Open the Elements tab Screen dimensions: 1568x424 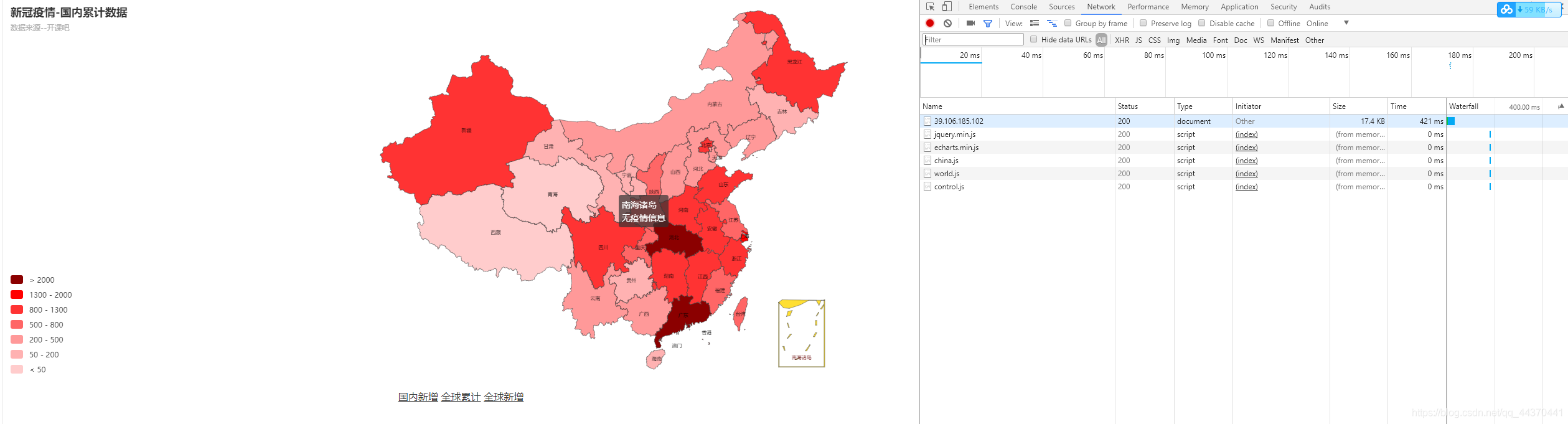984,7
